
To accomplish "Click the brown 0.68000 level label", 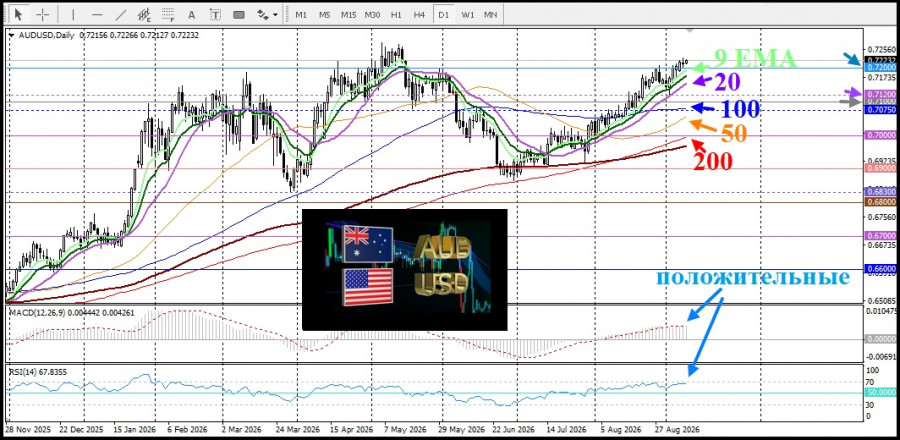I will tap(880, 202).
